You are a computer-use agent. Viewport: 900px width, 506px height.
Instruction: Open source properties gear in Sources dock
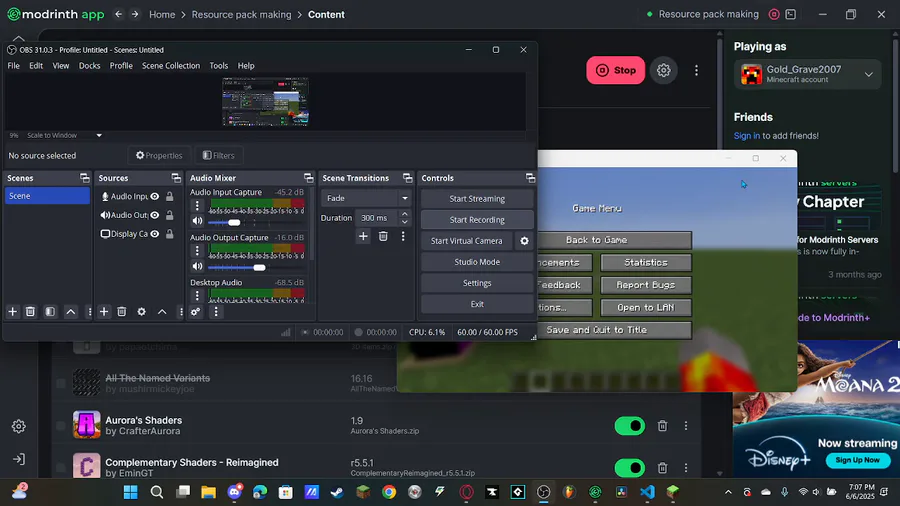click(x=141, y=312)
